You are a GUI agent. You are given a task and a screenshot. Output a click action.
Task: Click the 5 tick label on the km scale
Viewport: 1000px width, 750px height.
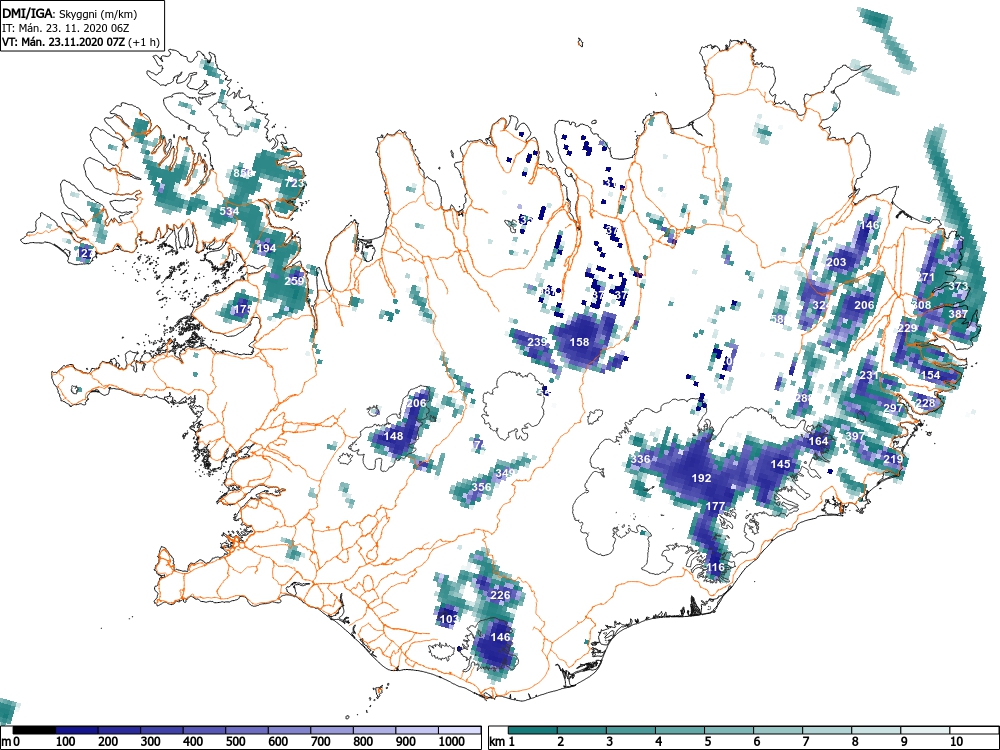(707, 741)
